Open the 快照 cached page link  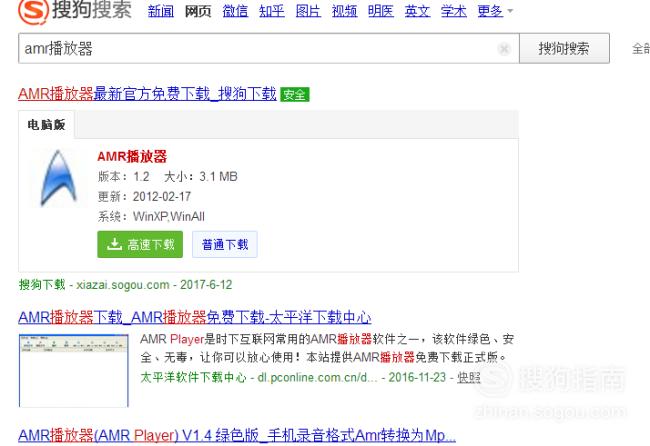(x=469, y=378)
